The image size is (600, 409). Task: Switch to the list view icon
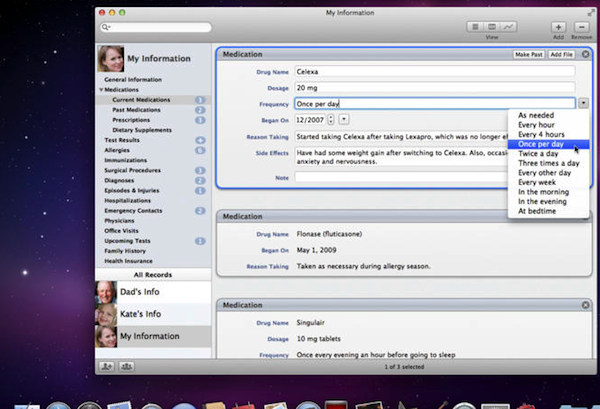point(476,26)
